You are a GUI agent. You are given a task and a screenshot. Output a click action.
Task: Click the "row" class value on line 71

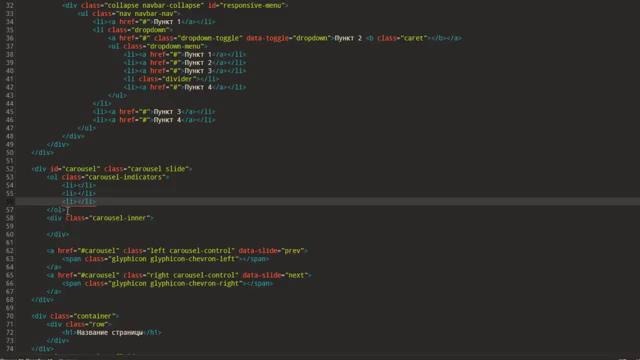(x=98, y=324)
